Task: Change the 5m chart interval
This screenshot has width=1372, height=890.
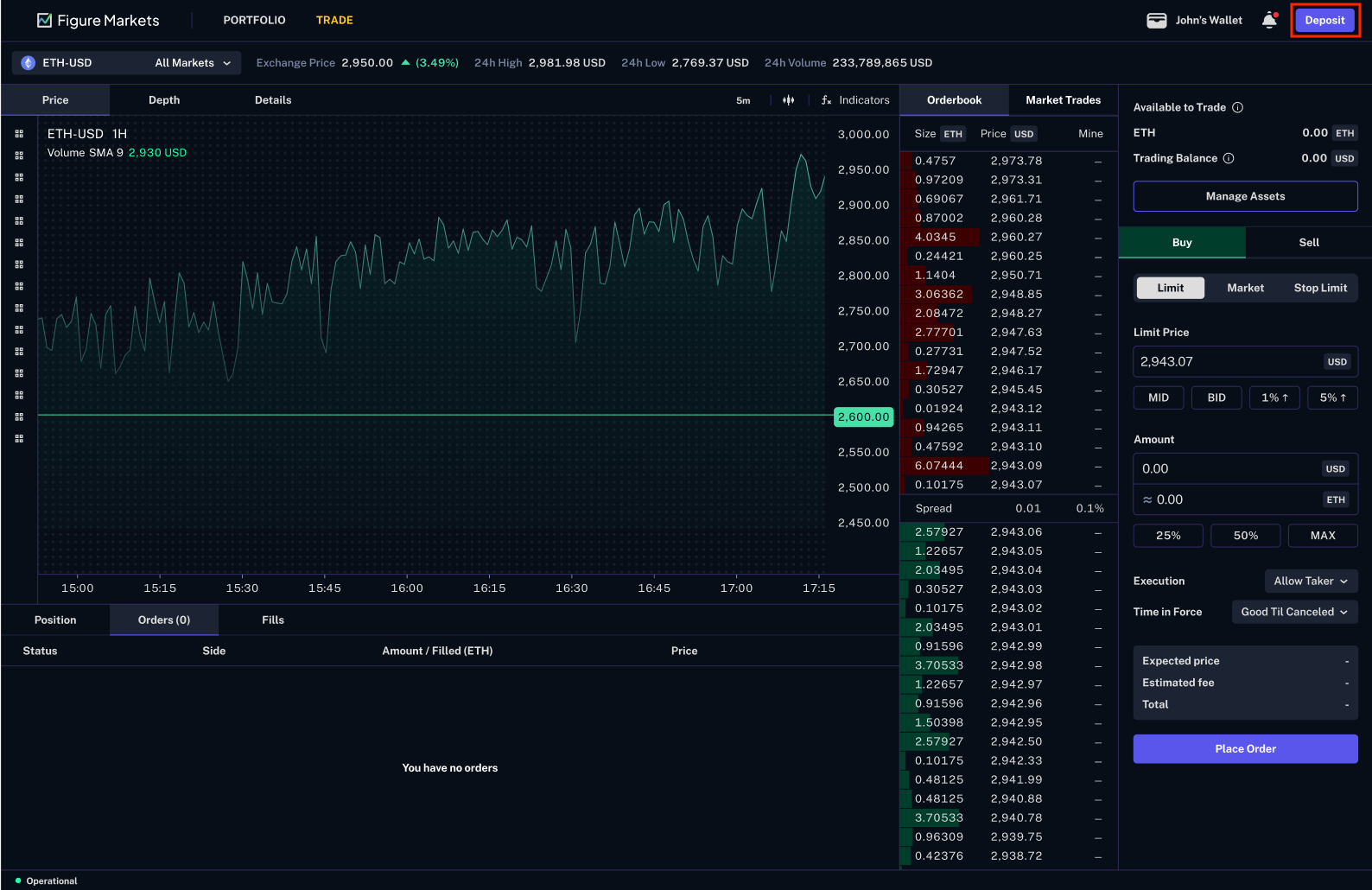Action: [x=743, y=100]
